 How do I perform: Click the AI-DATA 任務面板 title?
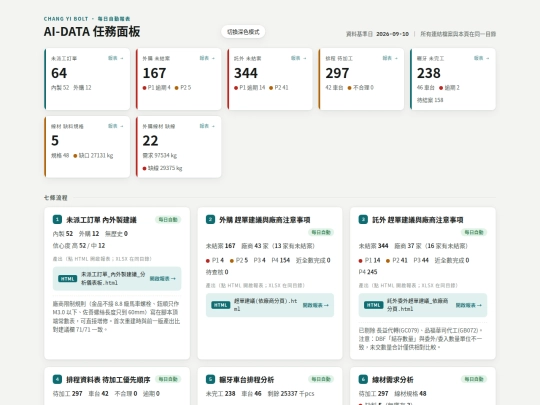pyautogui.click(x=92, y=32)
